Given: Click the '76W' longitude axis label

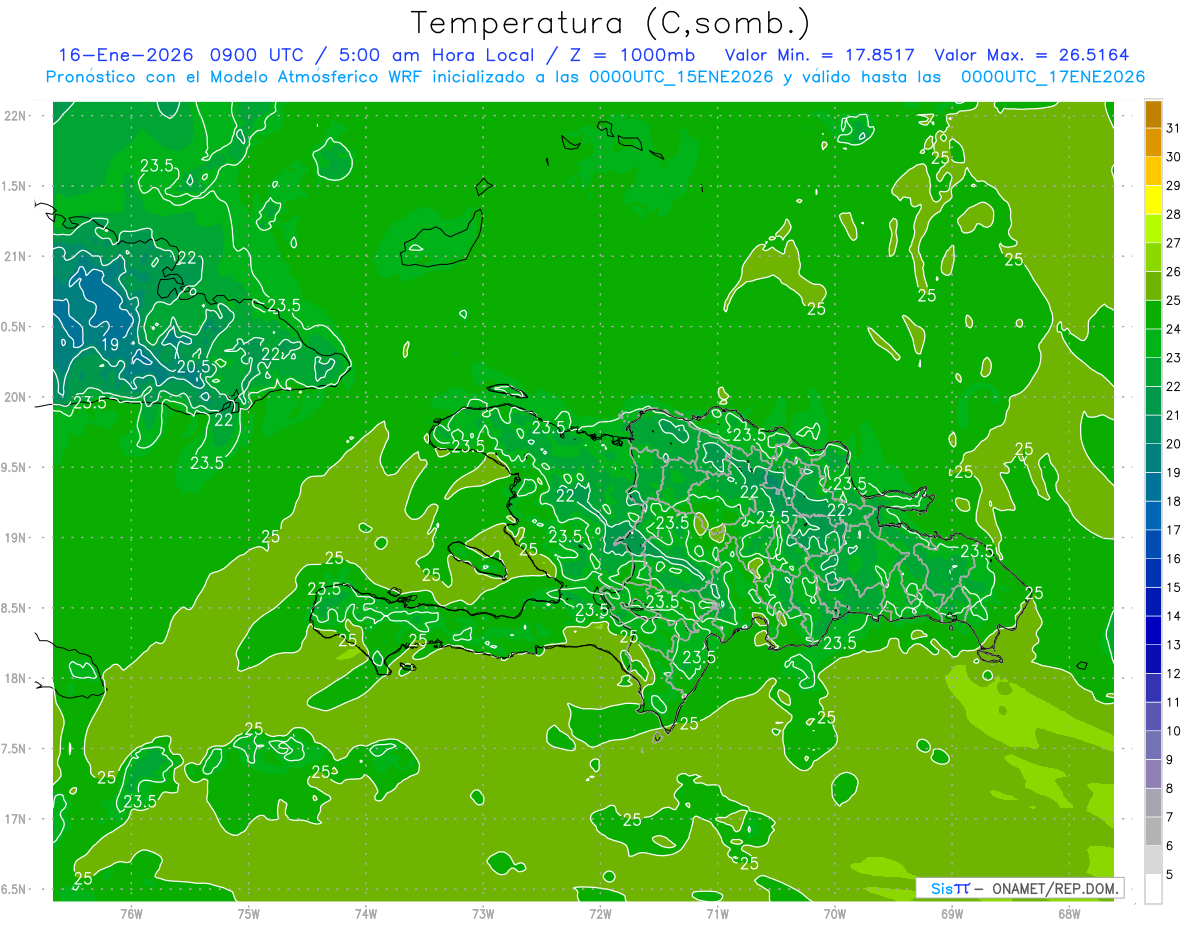Looking at the screenshot, I should point(131,914).
